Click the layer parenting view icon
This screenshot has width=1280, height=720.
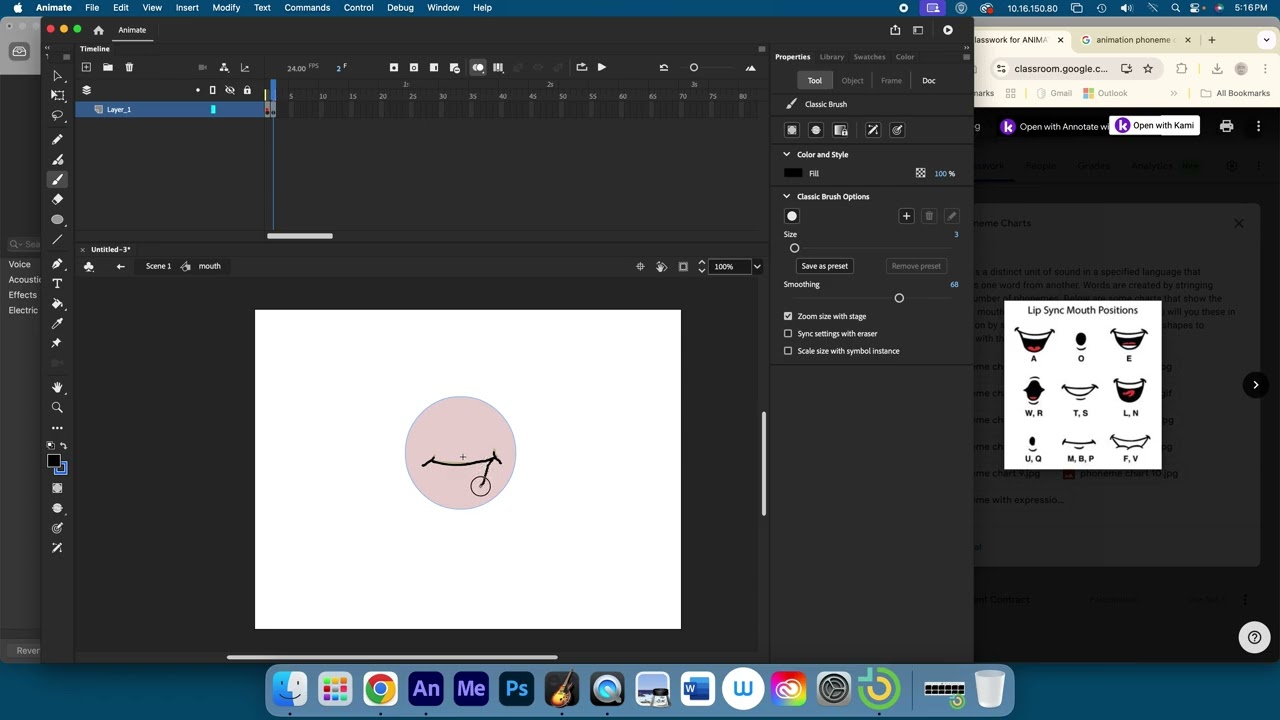pyautogui.click(x=224, y=67)
